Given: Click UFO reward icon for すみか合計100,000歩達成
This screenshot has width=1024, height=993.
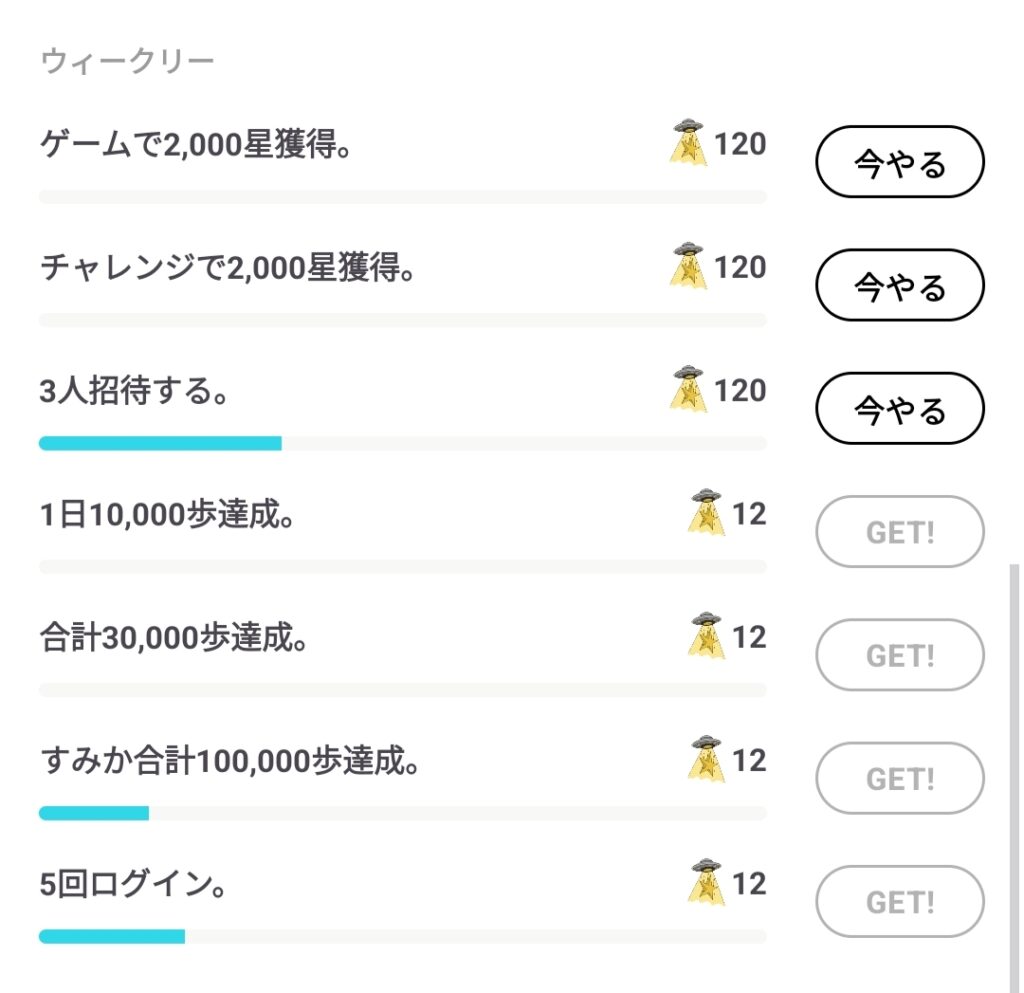Looking at the screenshot, I should [706, 759].
